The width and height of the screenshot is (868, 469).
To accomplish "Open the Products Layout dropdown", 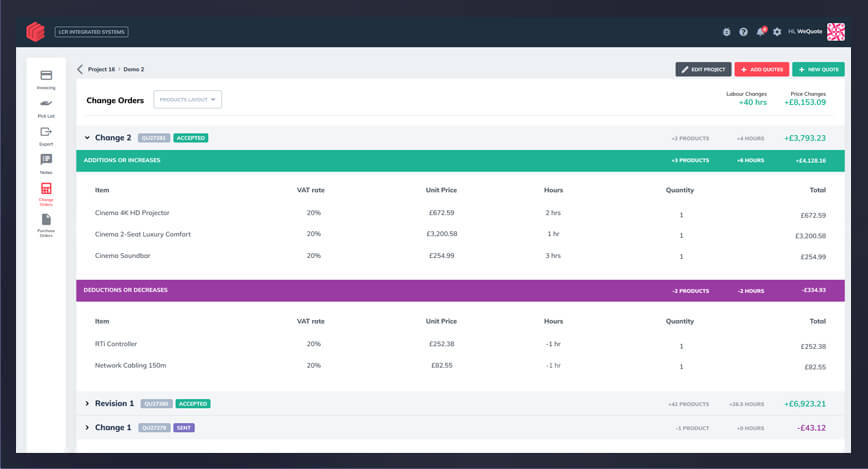I will (187, 99).
